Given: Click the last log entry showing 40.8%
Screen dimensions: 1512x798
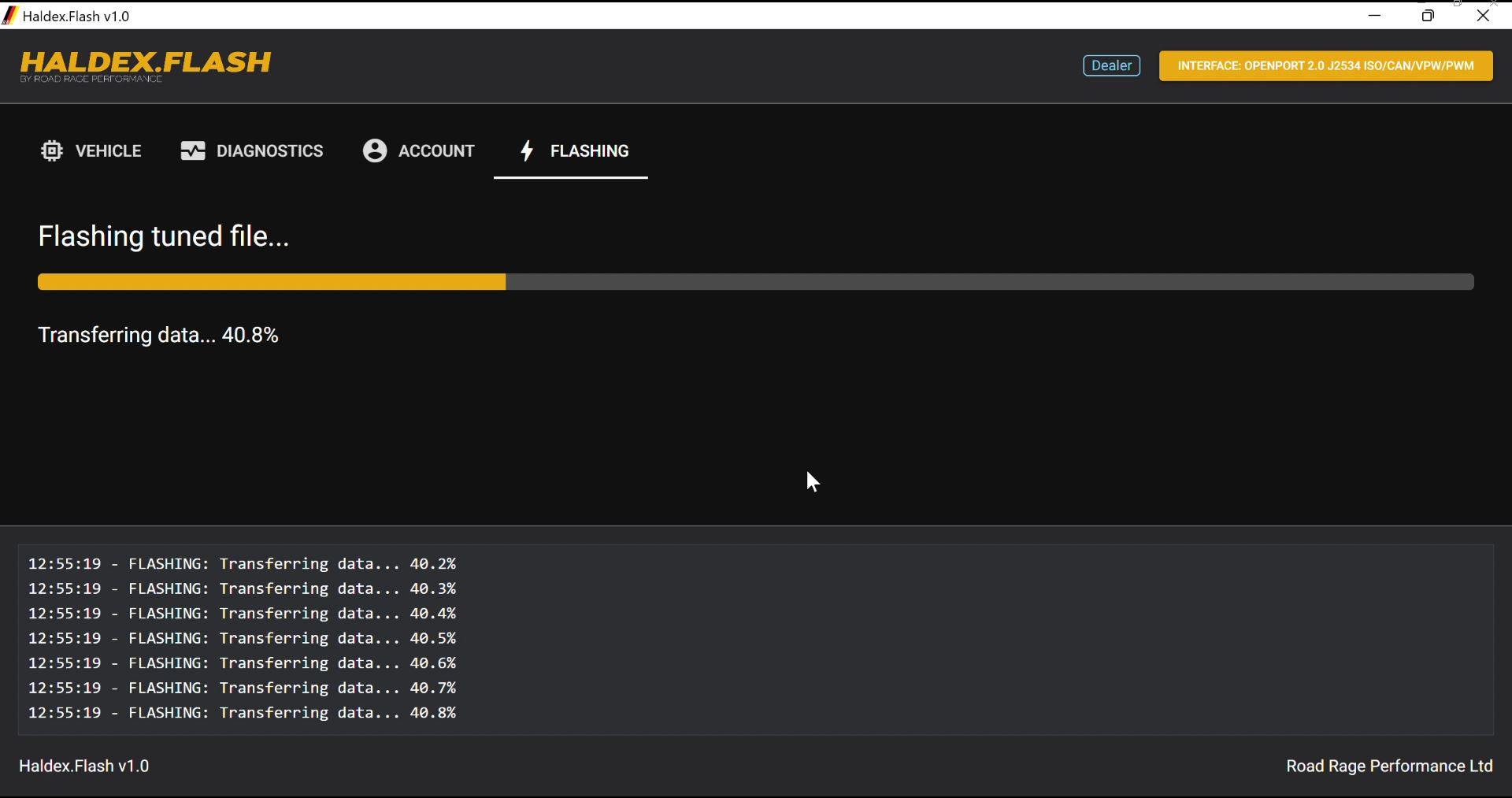Looking at the screenshot, I should click(x=242, y=713).
